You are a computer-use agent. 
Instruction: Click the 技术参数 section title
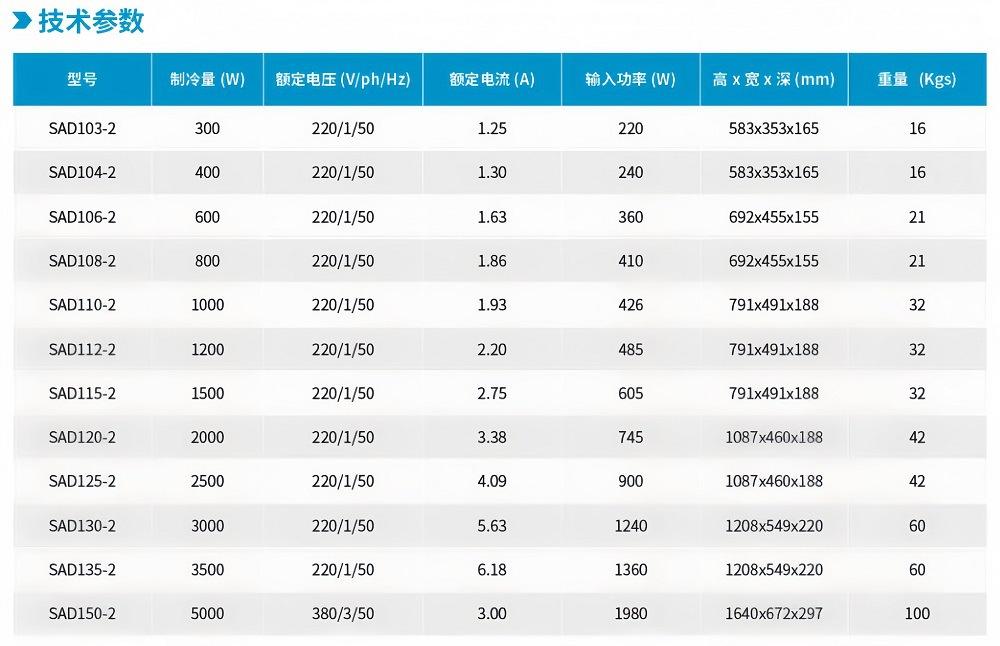(91, 21)
